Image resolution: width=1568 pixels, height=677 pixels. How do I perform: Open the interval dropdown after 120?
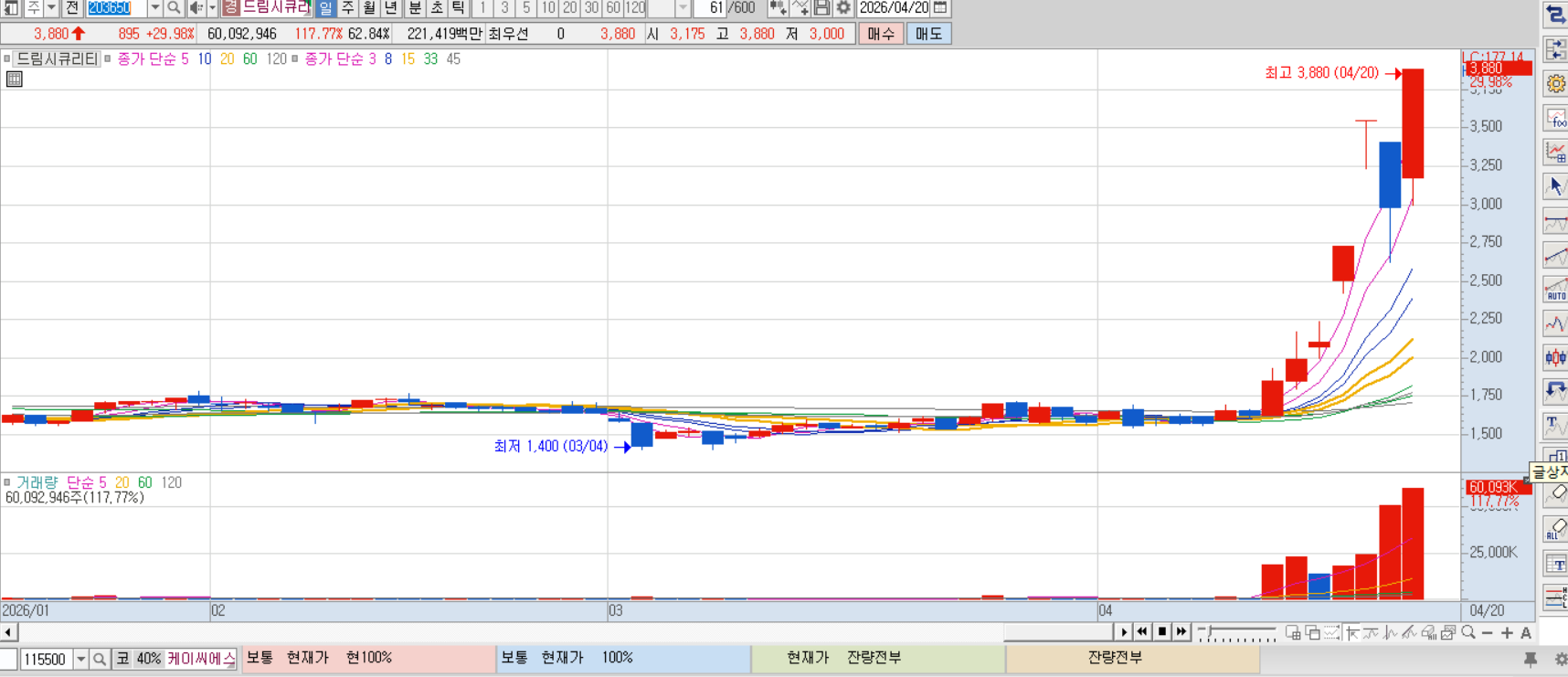[683, 8]
